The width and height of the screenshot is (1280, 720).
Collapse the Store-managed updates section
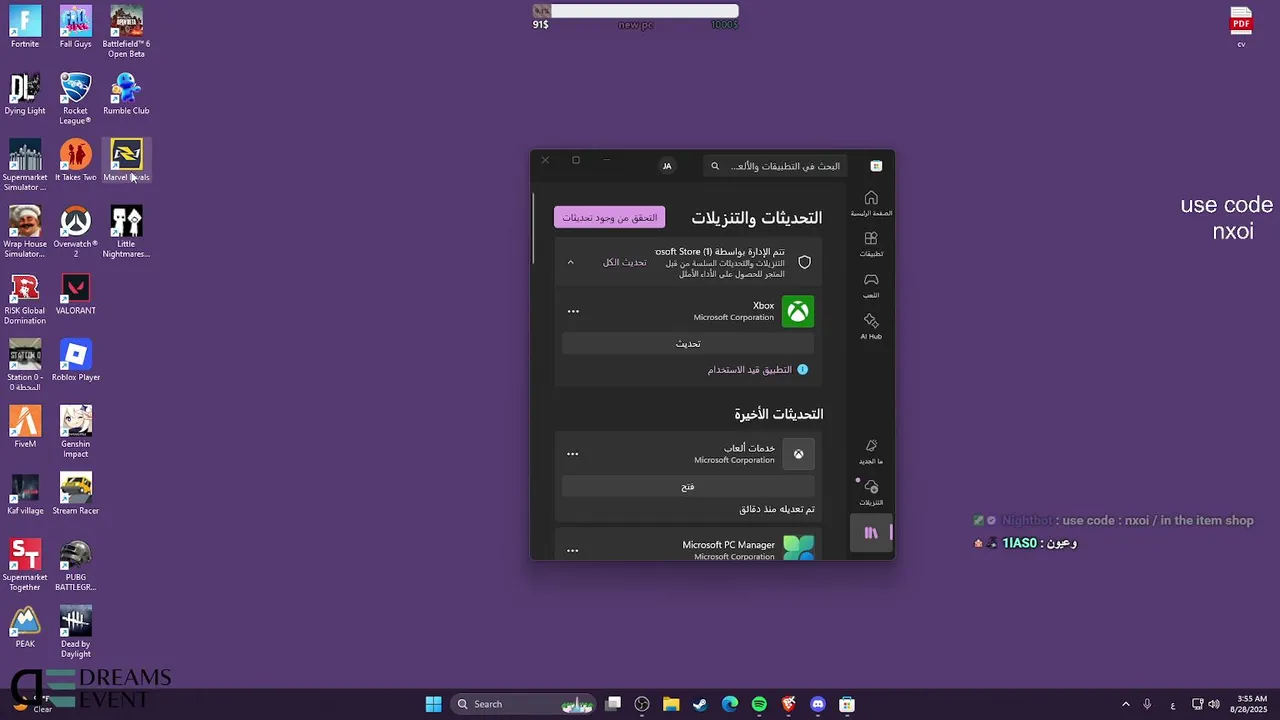pos(571,262)
